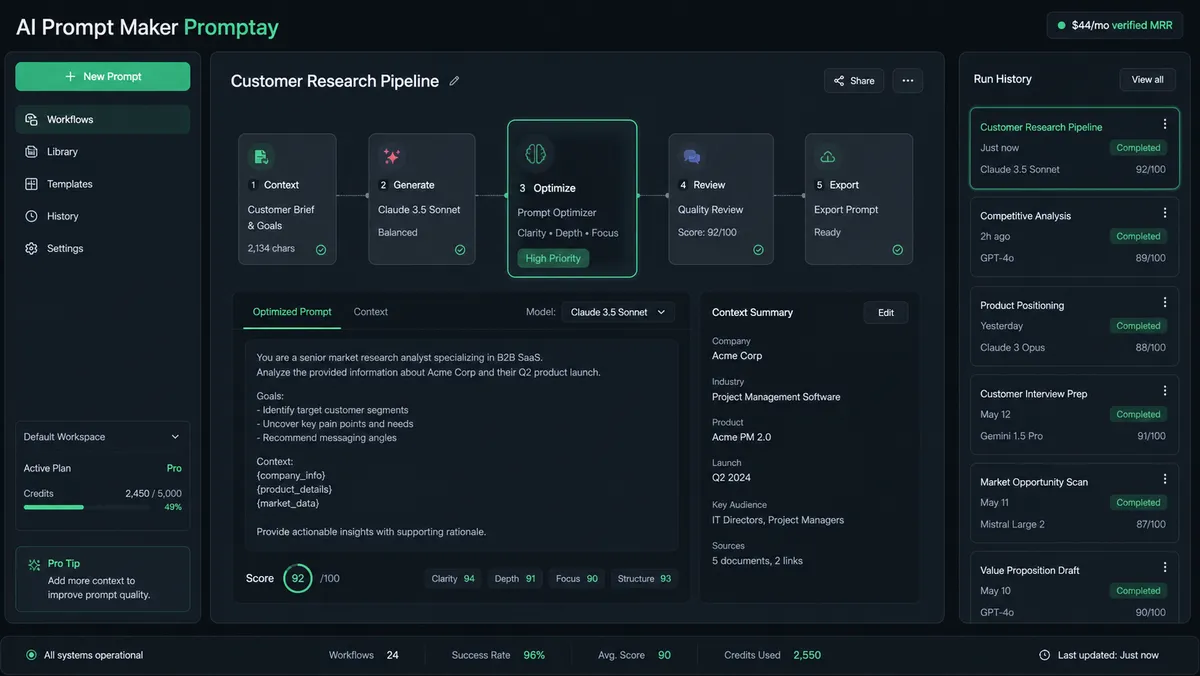
Task: Toggle the Context step checkmark
Action: (321, 250)
